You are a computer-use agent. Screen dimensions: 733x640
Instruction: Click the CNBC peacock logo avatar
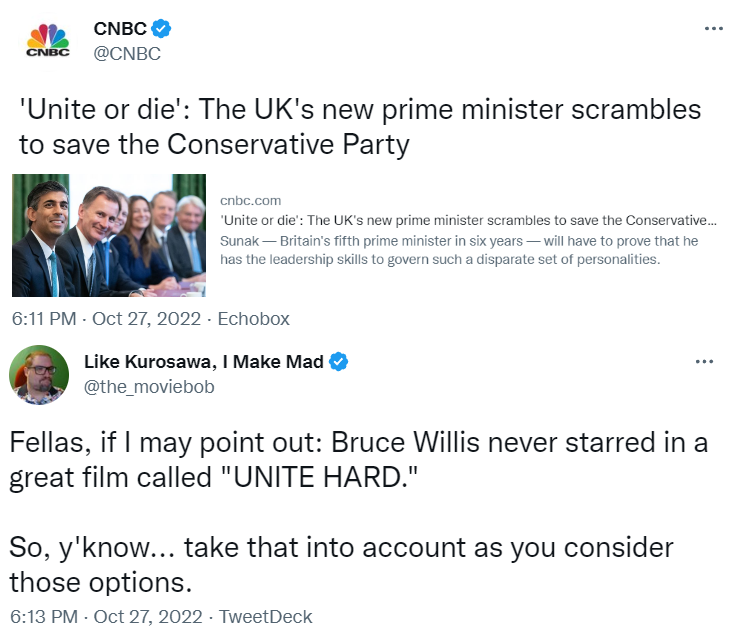click(47, 40)
